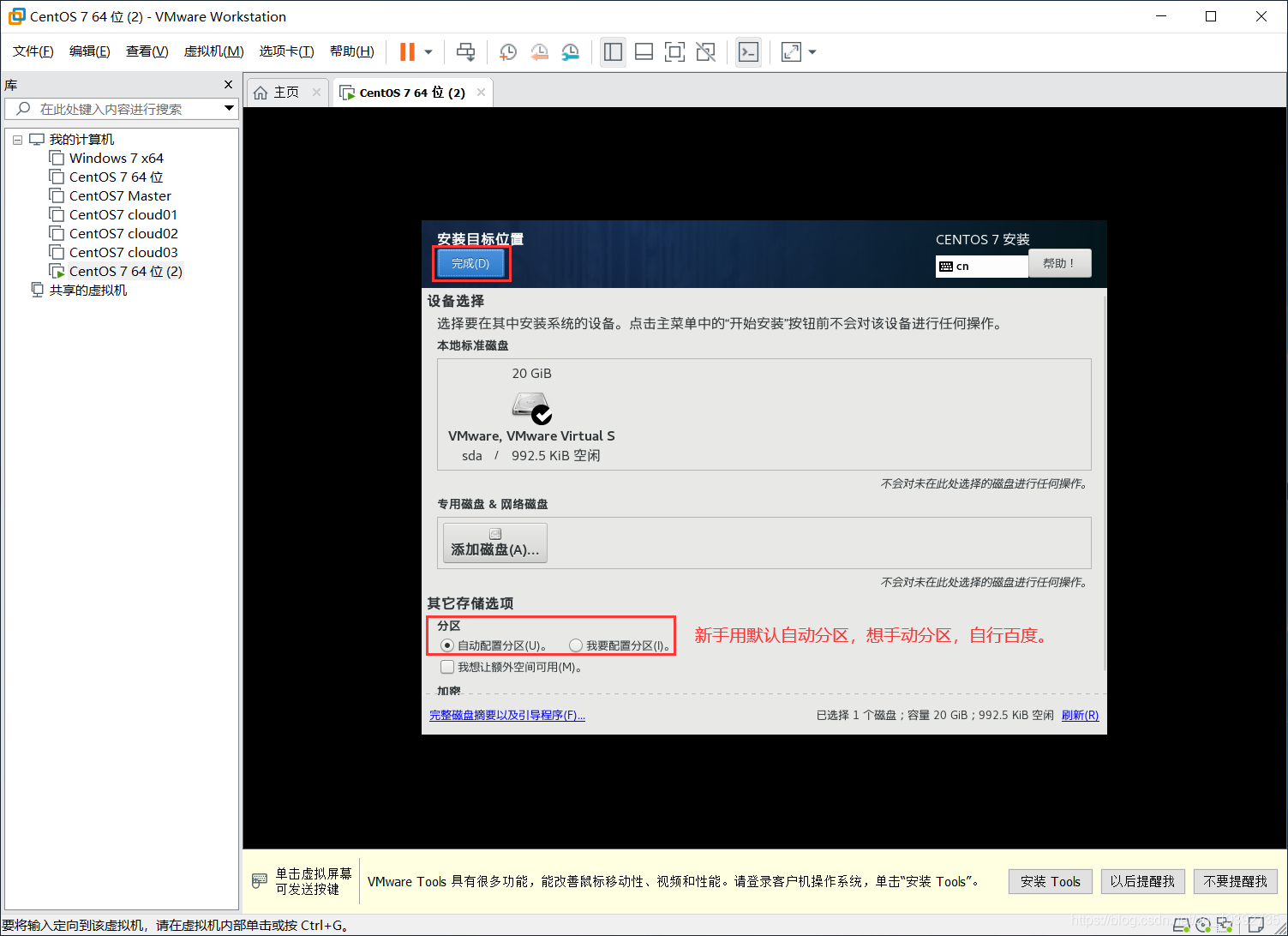Click the message log status bar icon

[x=1257, y=924]
